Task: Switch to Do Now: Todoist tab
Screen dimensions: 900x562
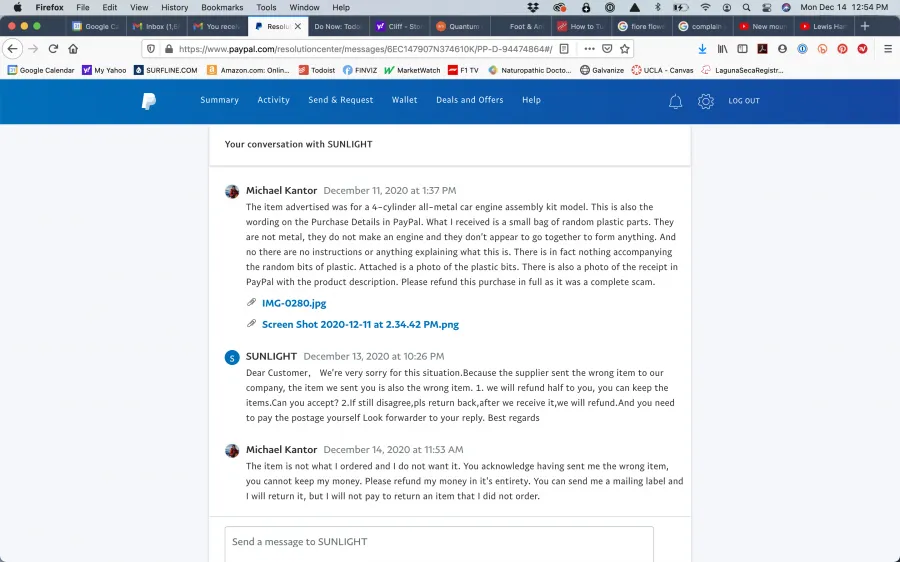Action: pyautogui.click(x=338, y=26)
